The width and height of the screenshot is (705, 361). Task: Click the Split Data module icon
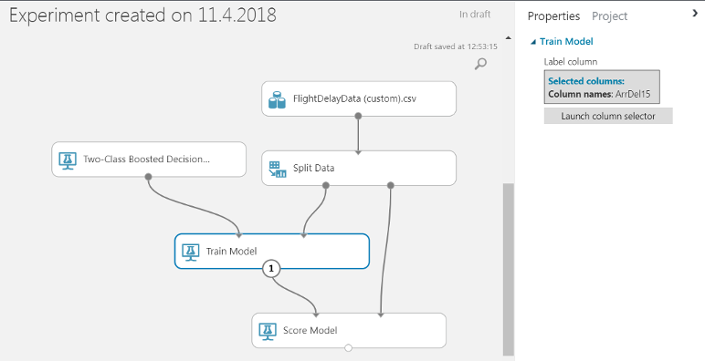point(277,169)
